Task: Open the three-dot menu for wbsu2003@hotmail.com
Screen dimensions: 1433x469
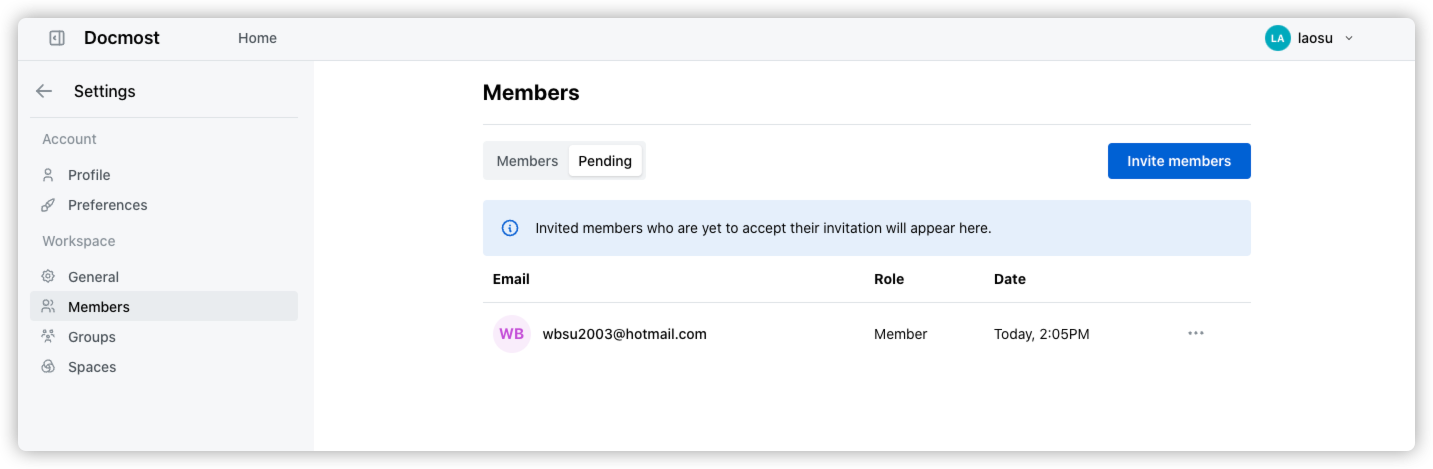Action: pyautogui.click(x=1196, y=333)
